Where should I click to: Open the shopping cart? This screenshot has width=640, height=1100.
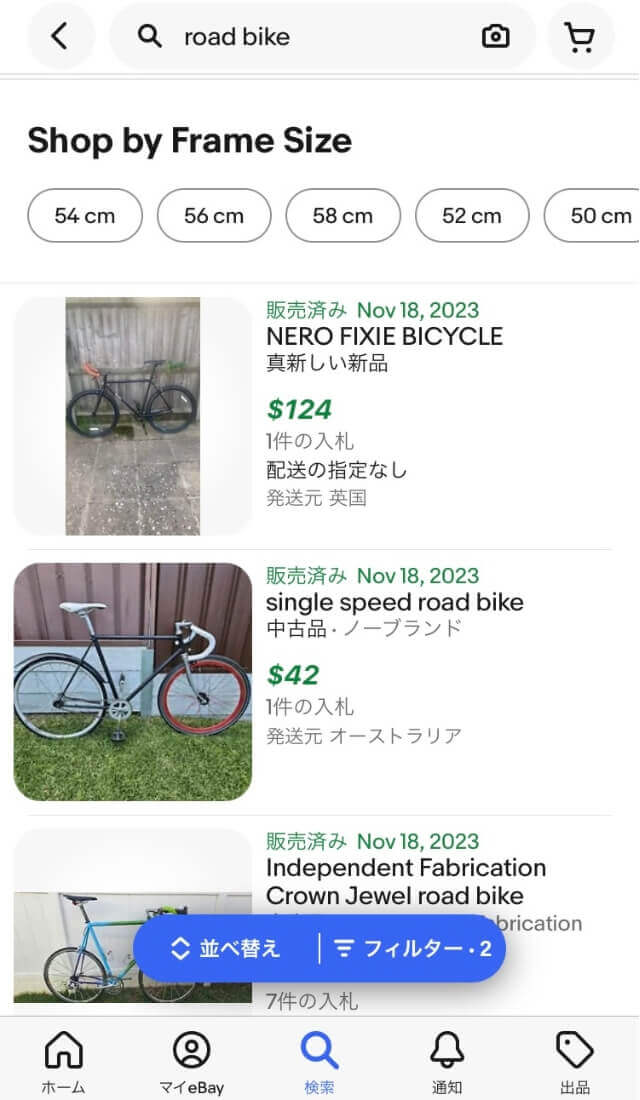coord(580,37)
